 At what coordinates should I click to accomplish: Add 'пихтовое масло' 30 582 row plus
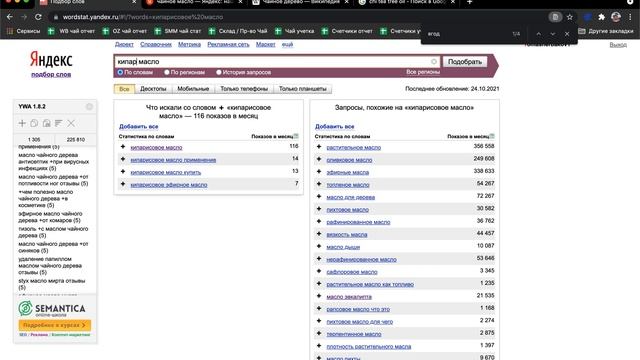(319, 209)
